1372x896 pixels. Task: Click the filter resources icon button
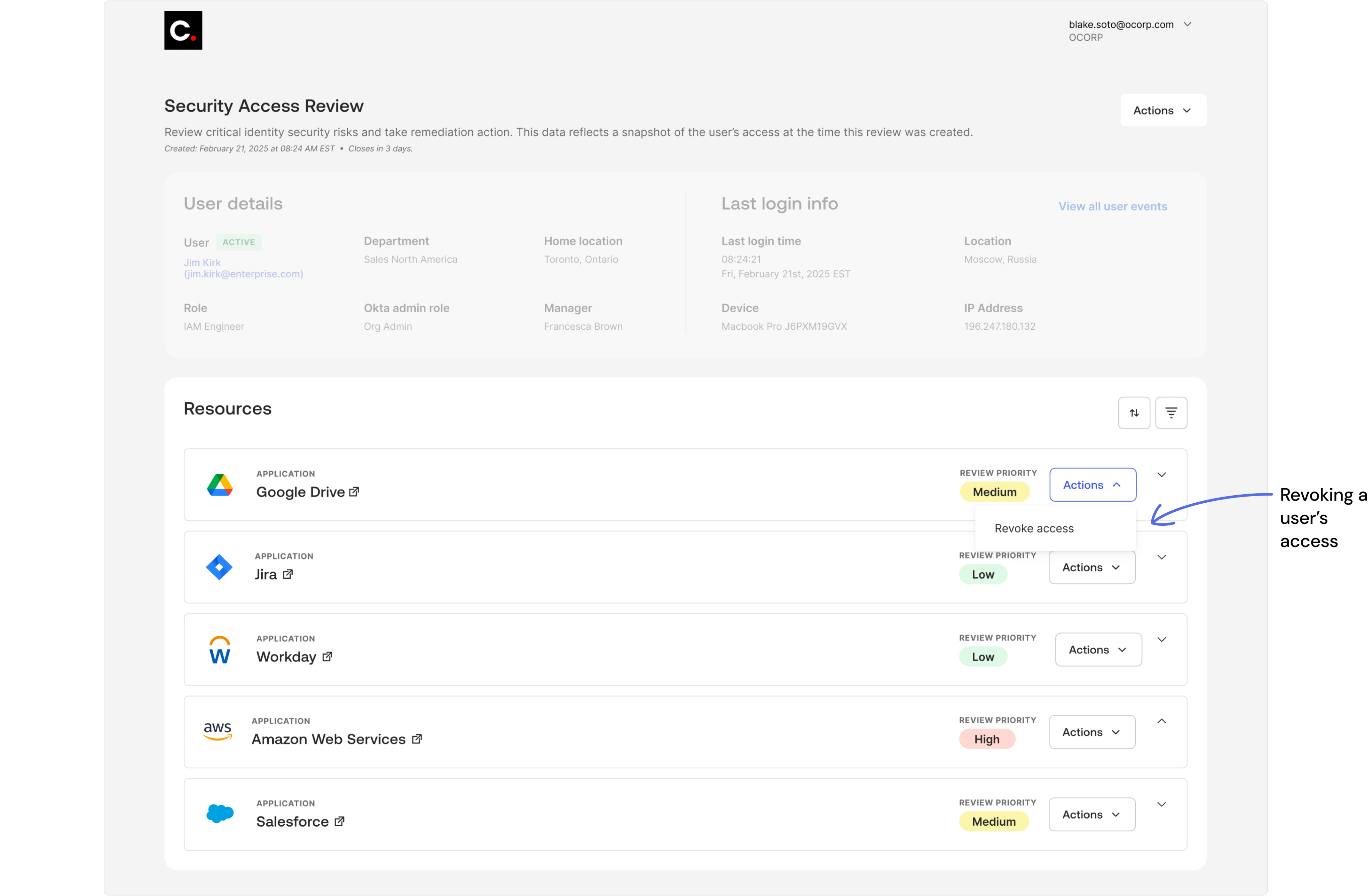(x=1170, y=413)
